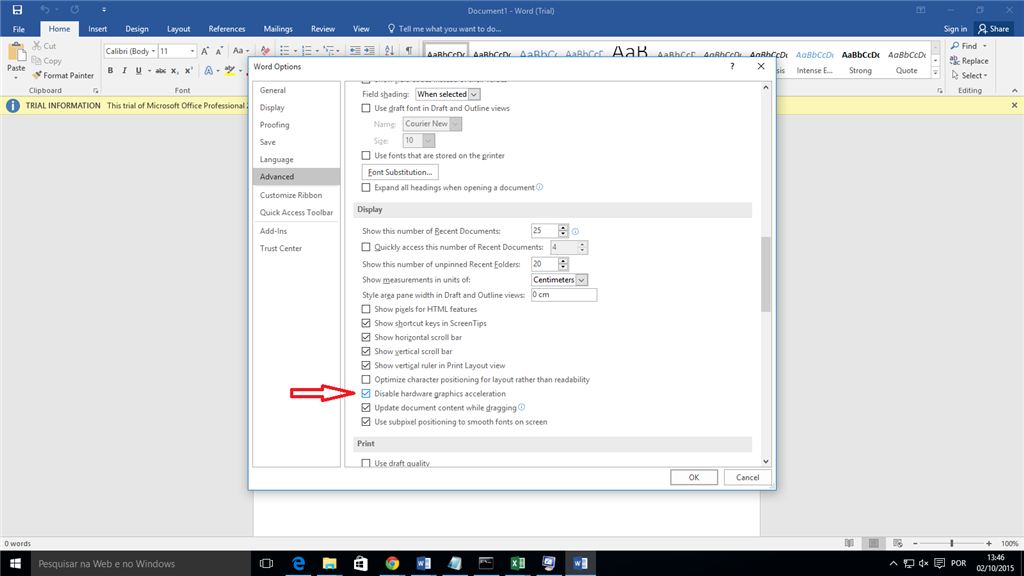Open Clipboard group dialog launcher
1024x576 pixels.
(x=95, y=91)
